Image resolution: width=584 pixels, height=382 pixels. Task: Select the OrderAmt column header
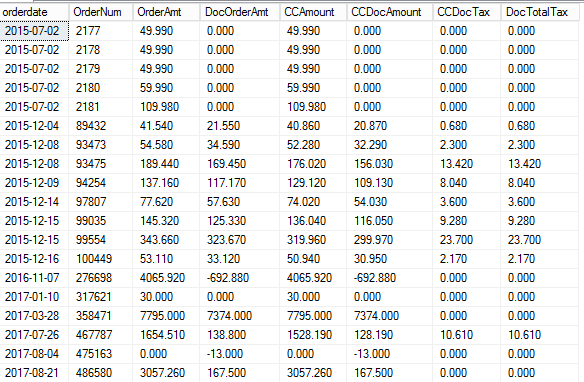coord(166,12)
